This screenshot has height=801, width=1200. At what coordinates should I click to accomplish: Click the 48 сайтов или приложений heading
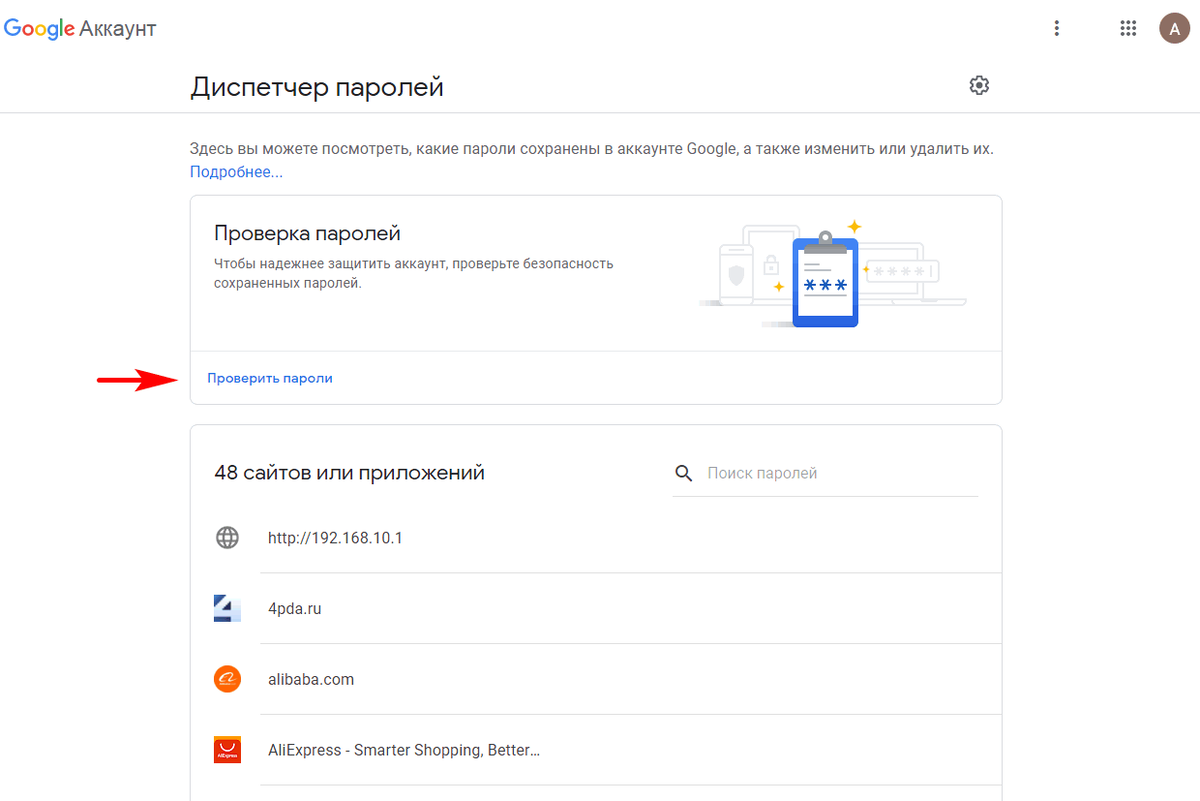349,473
